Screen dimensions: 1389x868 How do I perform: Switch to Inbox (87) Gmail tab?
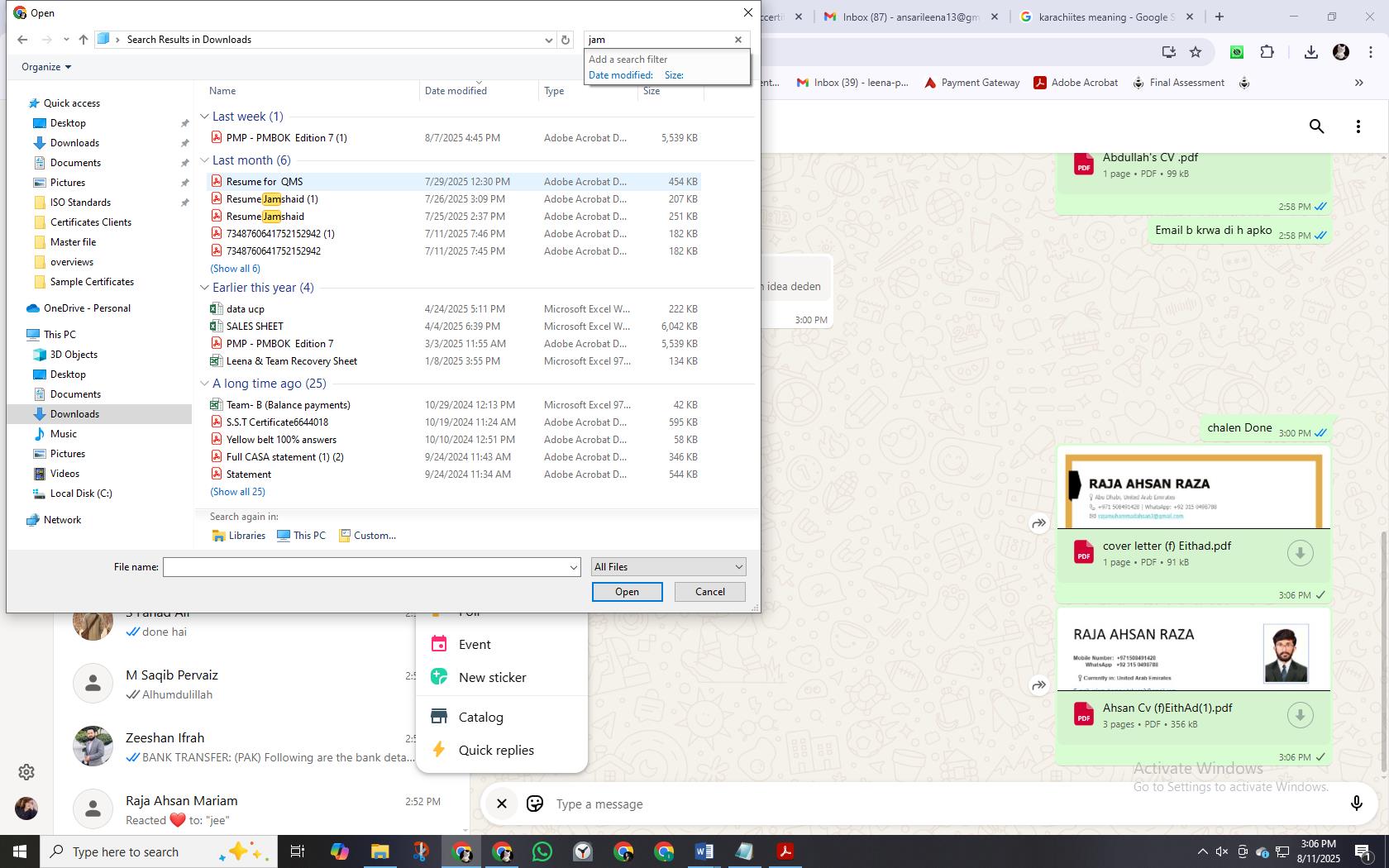pos(910,17)
